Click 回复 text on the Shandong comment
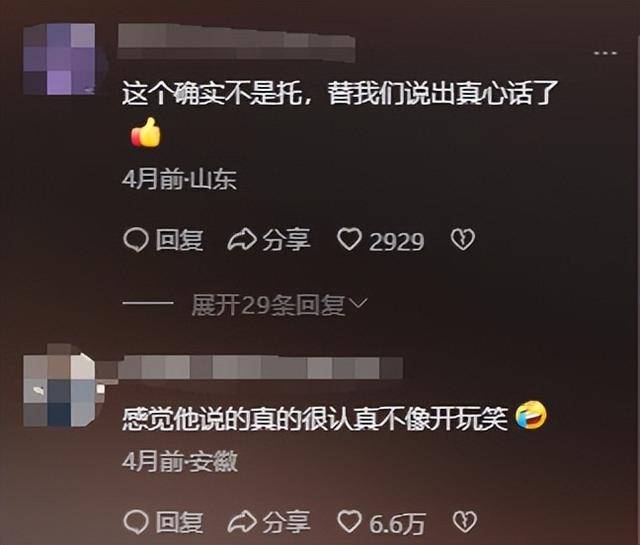Screen dimensions: 640x545 click(x=179, y=240)
